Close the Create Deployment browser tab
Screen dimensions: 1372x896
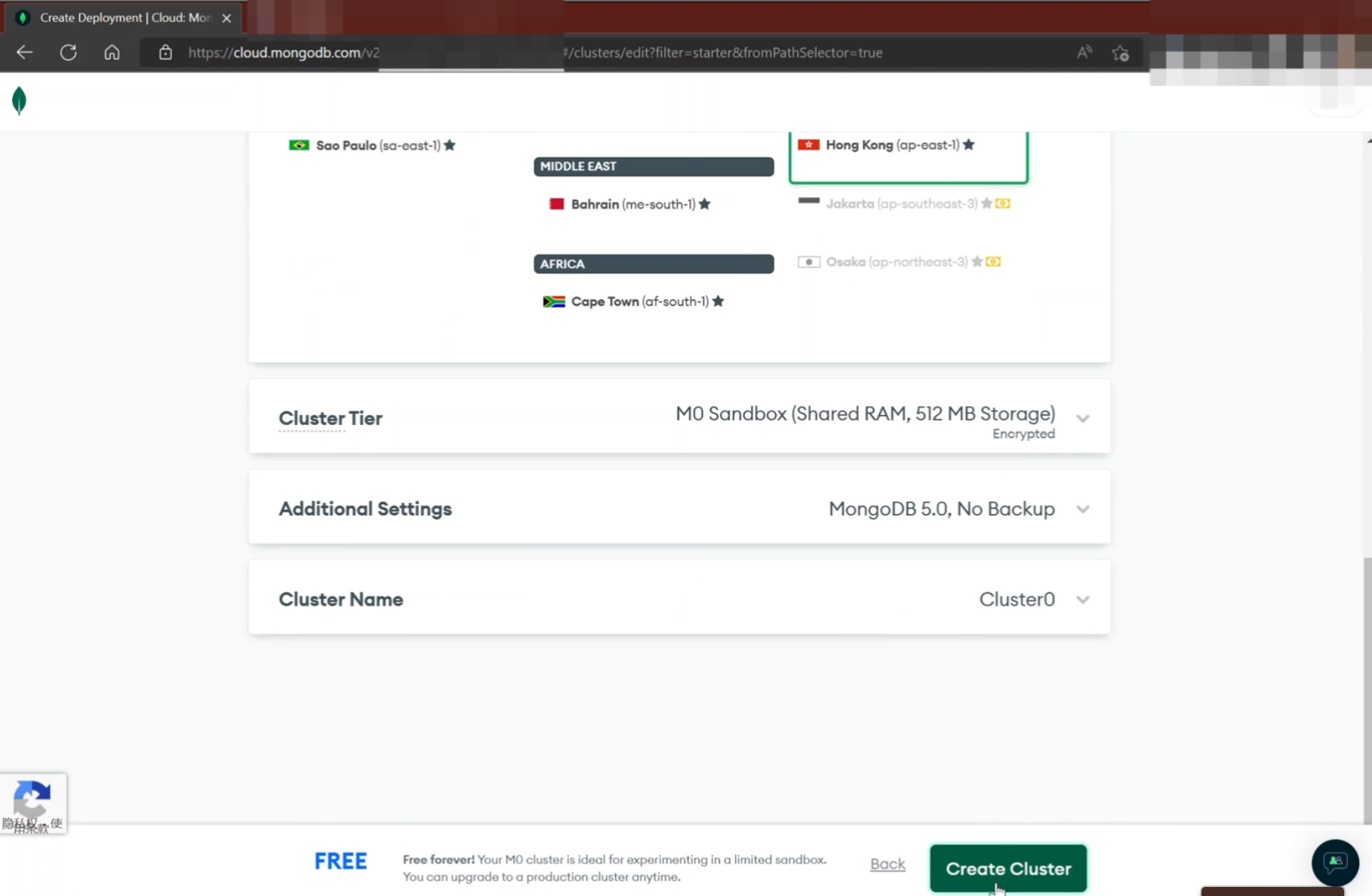(226, 17)
